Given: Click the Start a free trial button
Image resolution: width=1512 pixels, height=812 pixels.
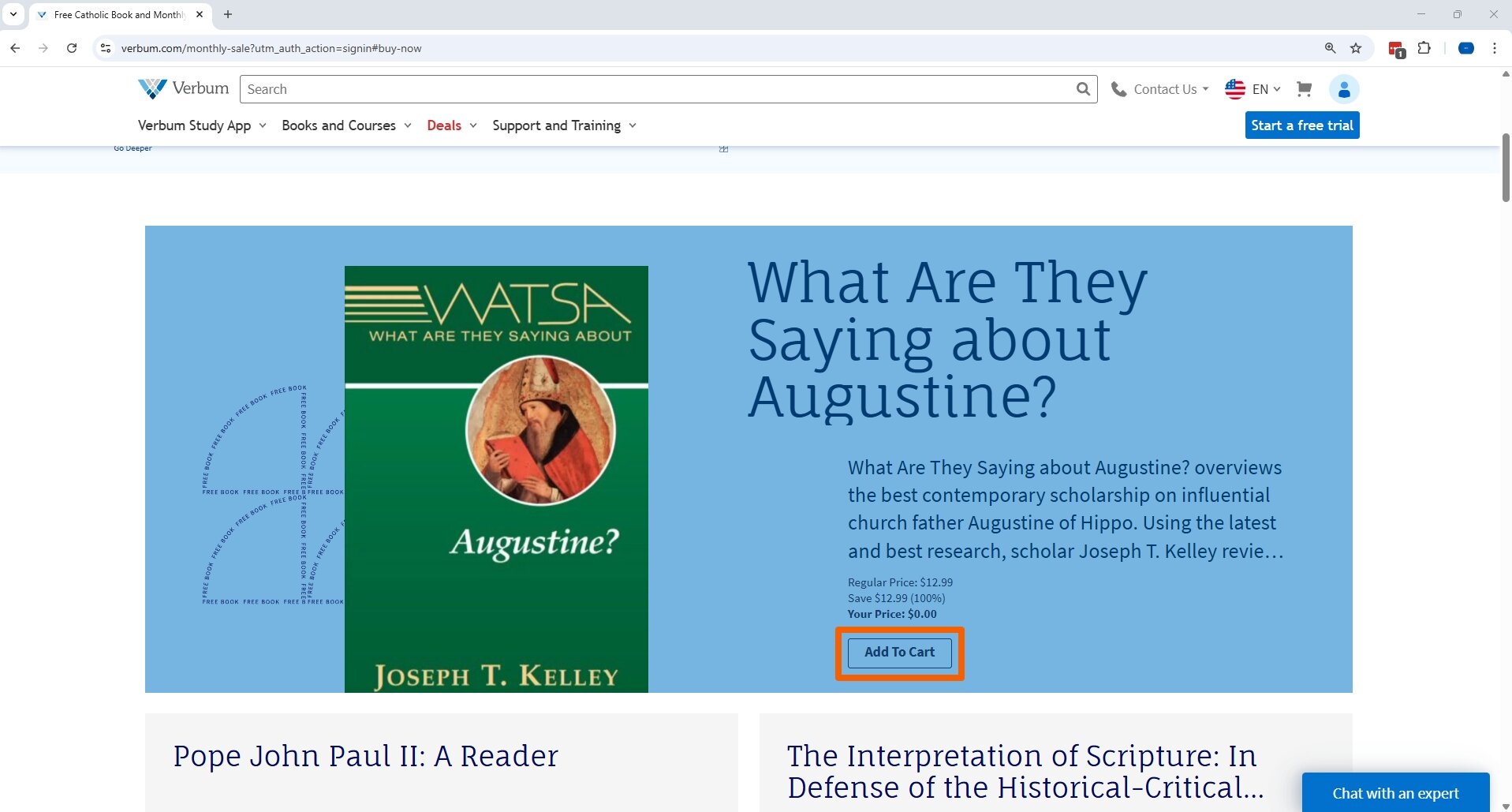Looking at the screenshot, I should (x=1302, y=125).
